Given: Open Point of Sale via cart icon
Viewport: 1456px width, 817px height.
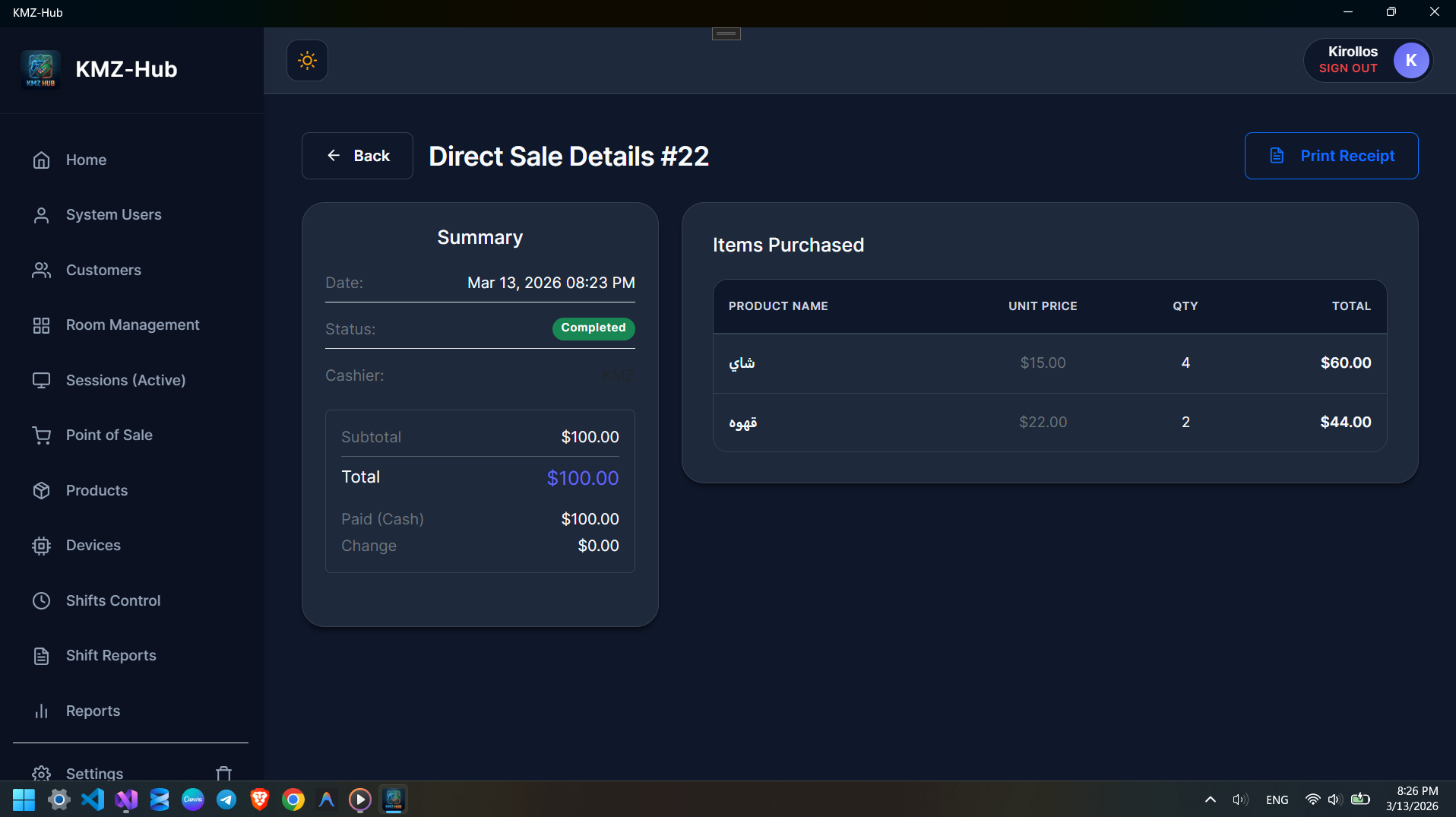Looking at the screenshot, I should click(x=41, y=435).
